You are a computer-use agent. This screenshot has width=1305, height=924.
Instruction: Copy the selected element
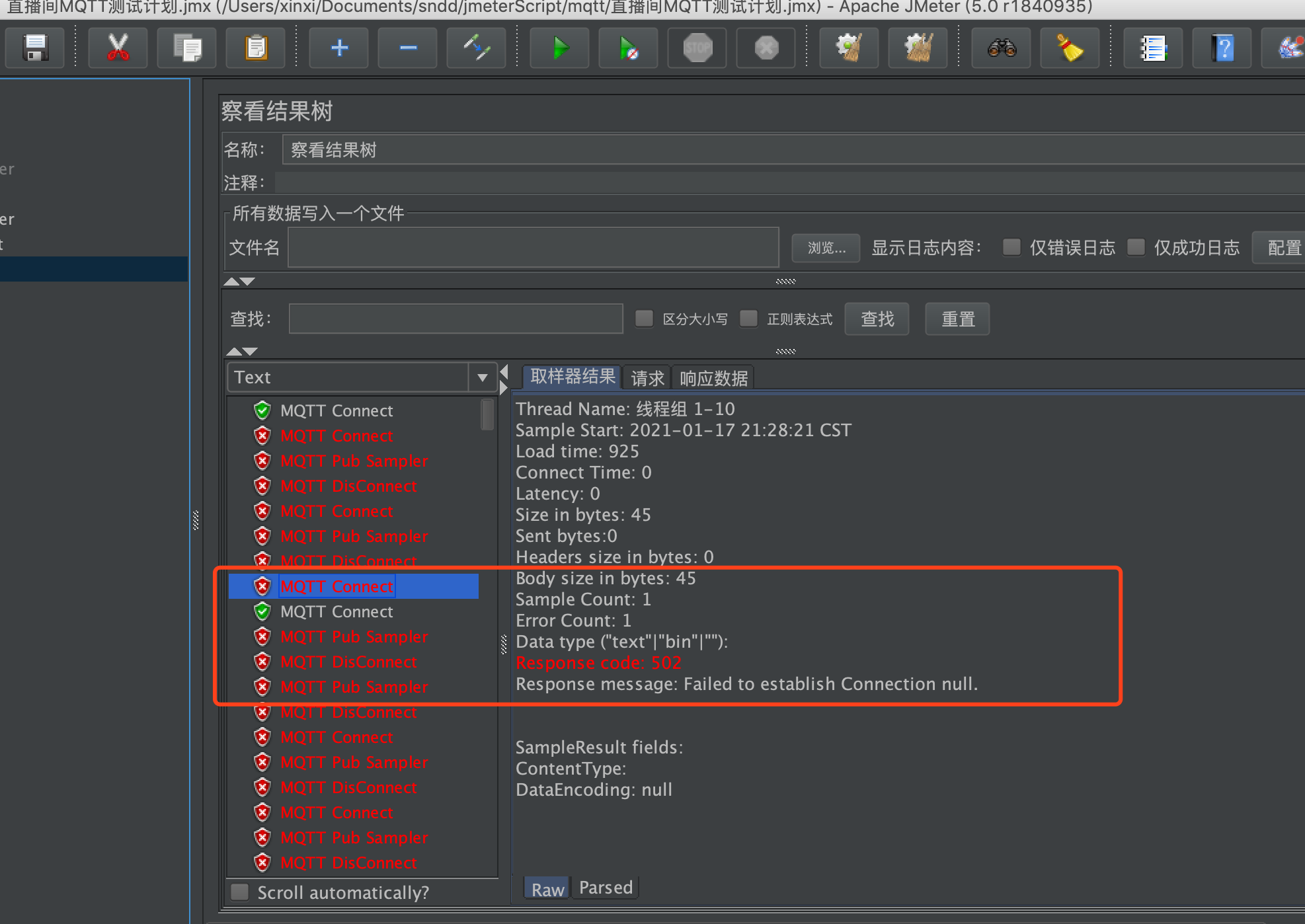pos(186,47)
